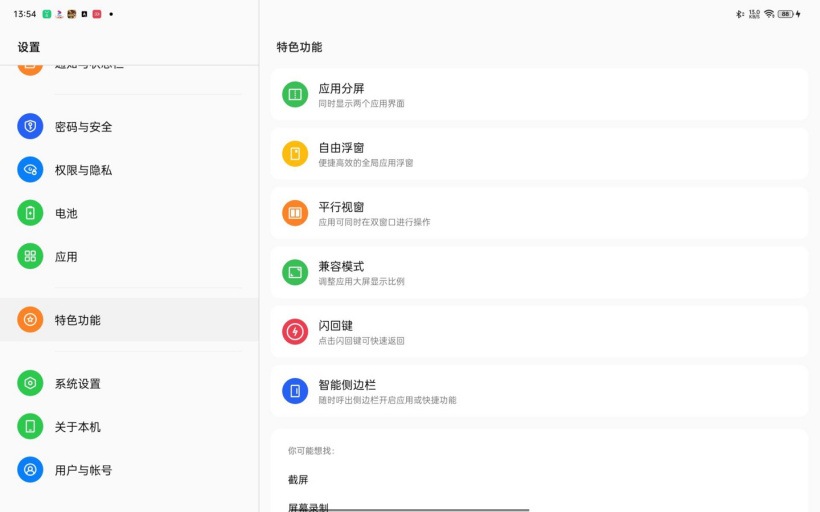Open 关于本机 page
The image size is (820, 512).
coord(129,427)
